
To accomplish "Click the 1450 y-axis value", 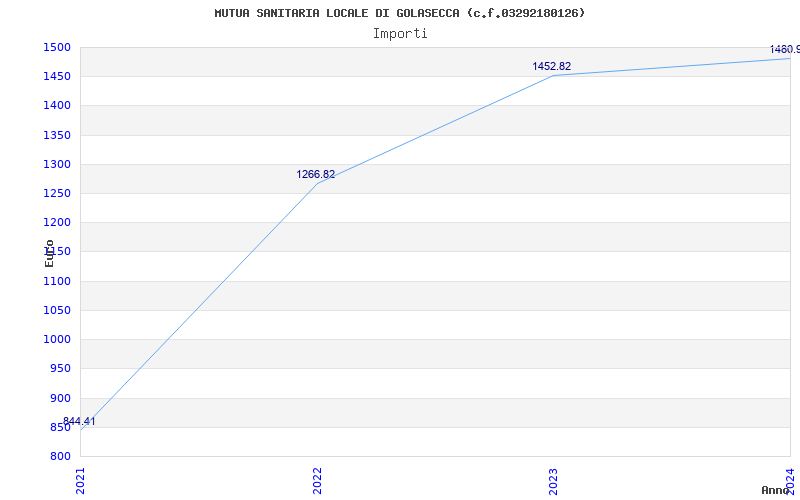I will coord(57,77).
